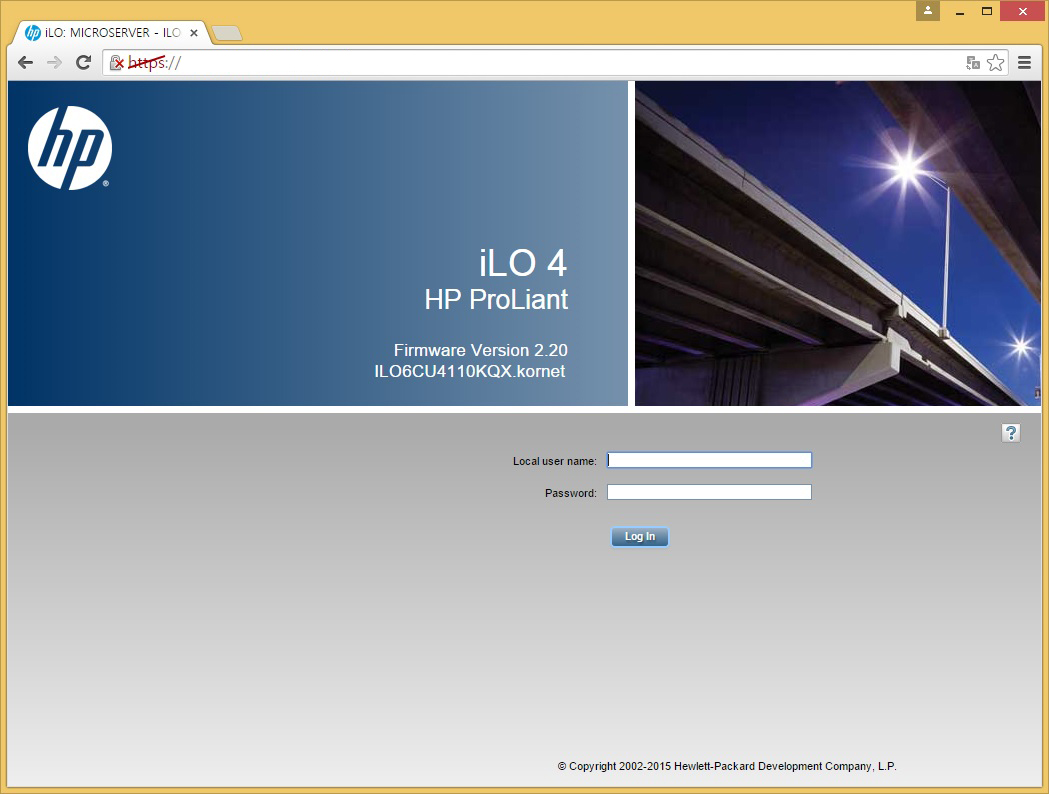1049x794 pixels.
Task: Click the browser Forward arrow
Action: coord(54,63)
